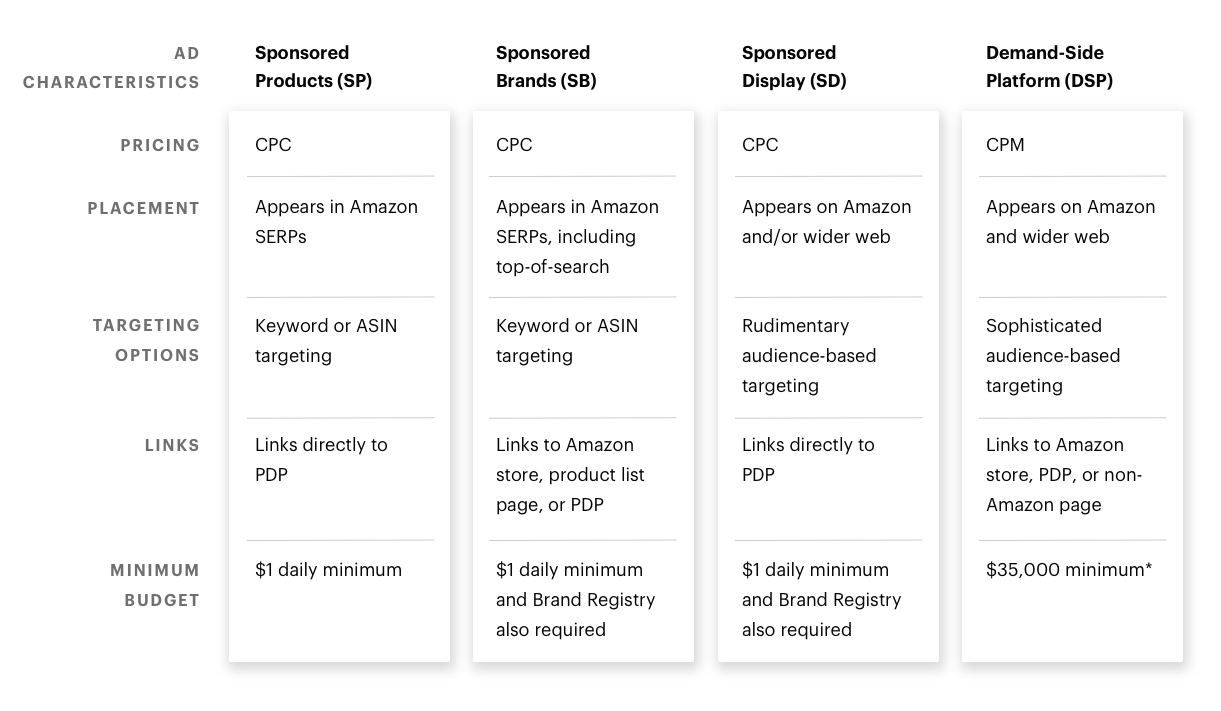Click the AD CHARACTERISTICS header label
1221x711 pixels.
point(111,68)
